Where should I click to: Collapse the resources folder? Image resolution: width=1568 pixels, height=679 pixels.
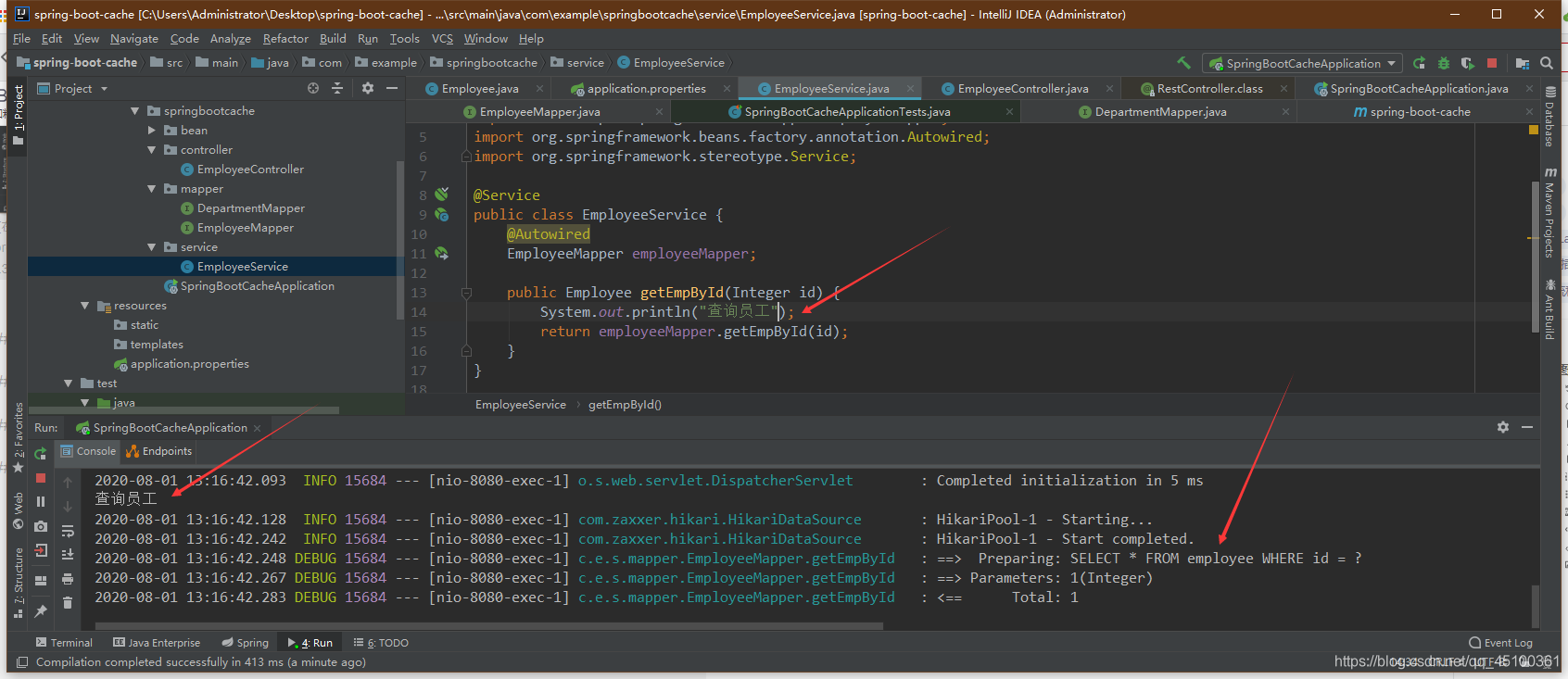[85, 306]
